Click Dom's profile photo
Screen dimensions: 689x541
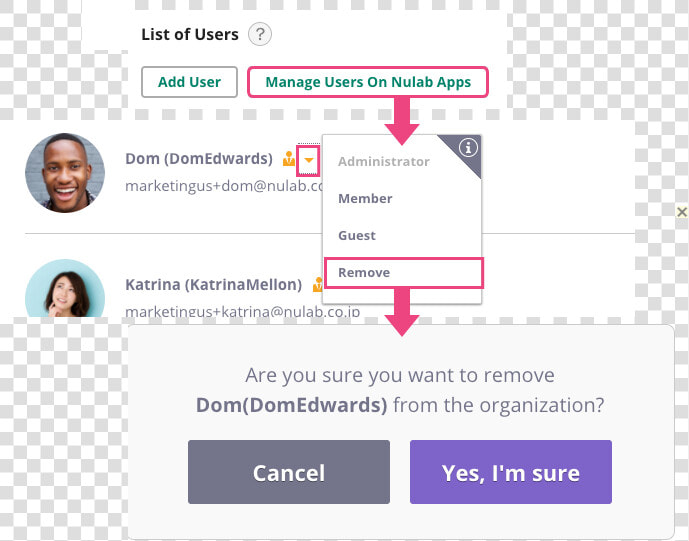tap(65, 173)
